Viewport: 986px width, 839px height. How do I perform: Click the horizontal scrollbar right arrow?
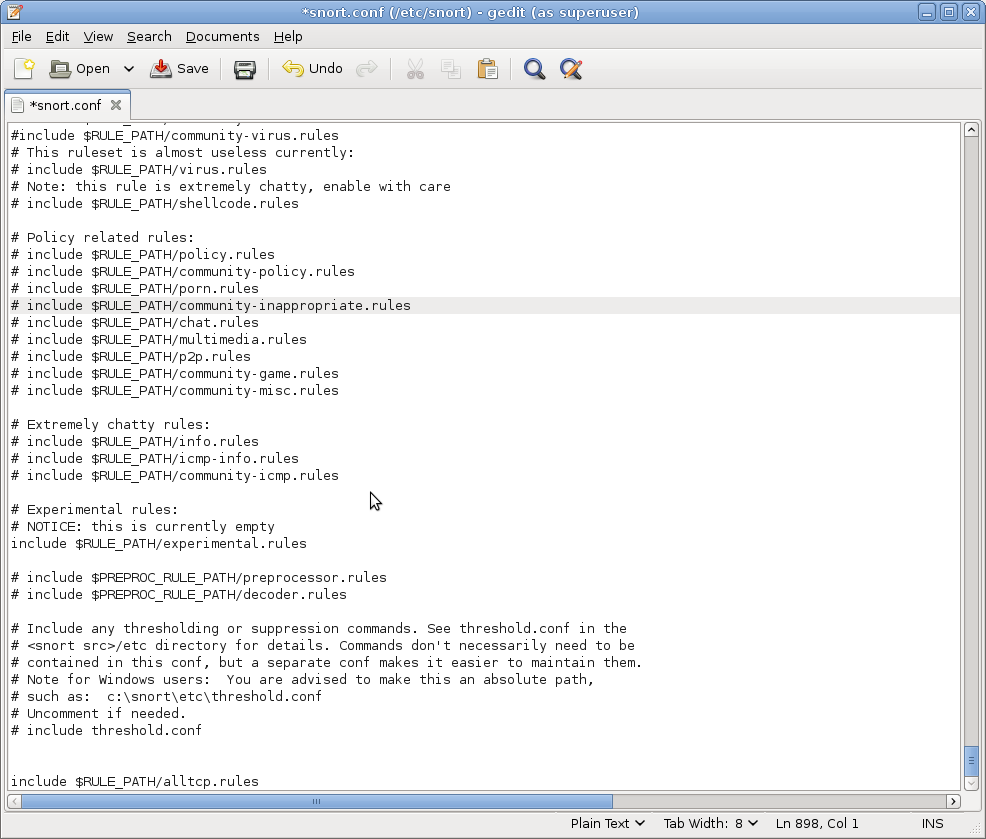(953, 801)
